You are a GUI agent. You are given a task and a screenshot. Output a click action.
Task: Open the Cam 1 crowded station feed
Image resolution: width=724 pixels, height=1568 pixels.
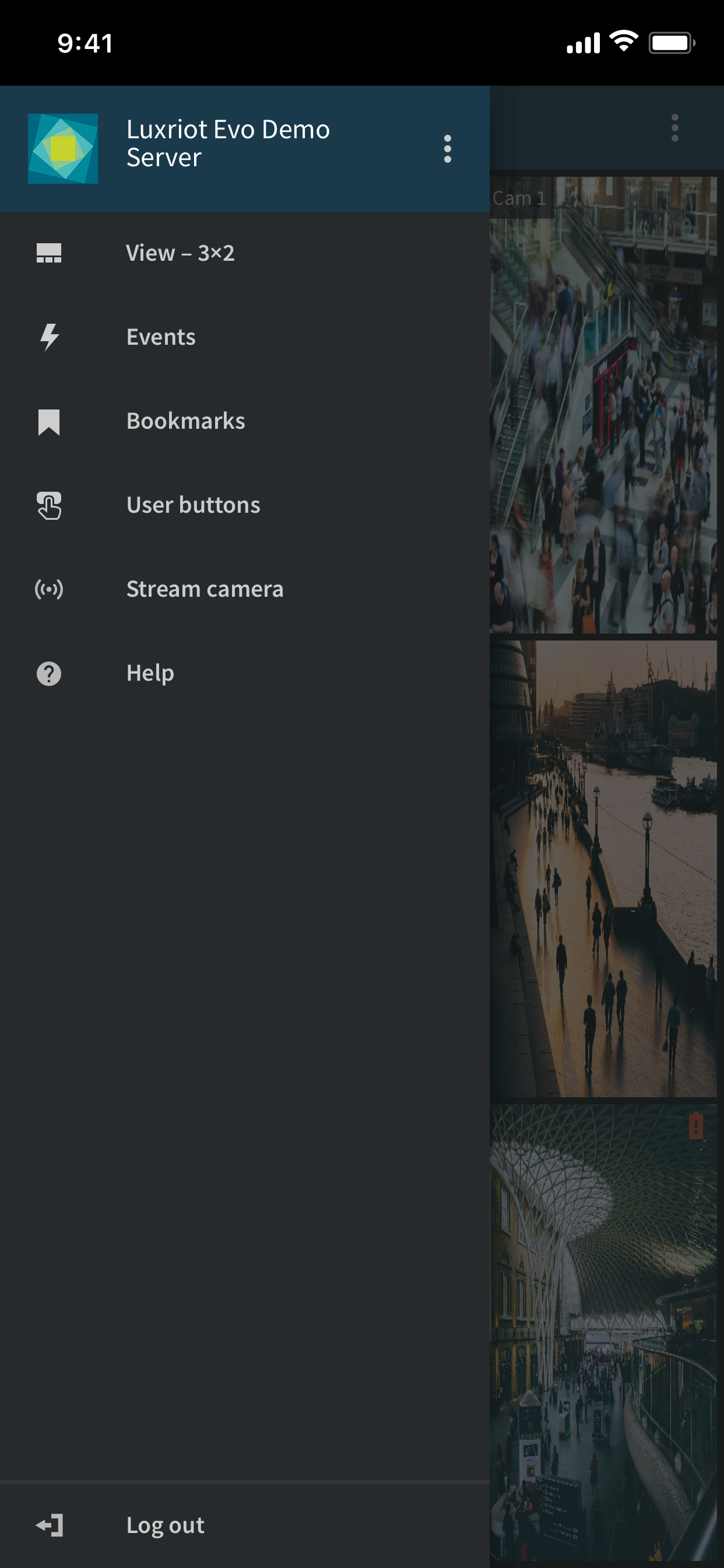tap(603, 405)
